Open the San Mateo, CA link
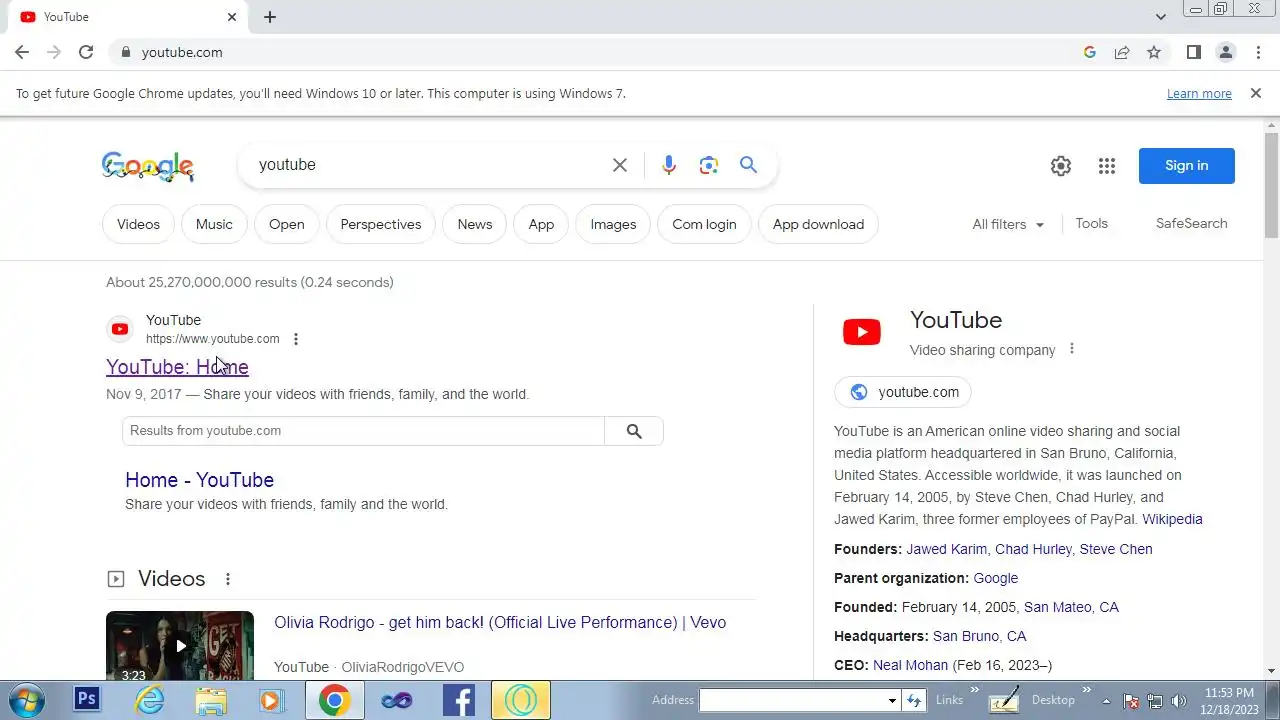The image size is (1280, 720). 1071,607
